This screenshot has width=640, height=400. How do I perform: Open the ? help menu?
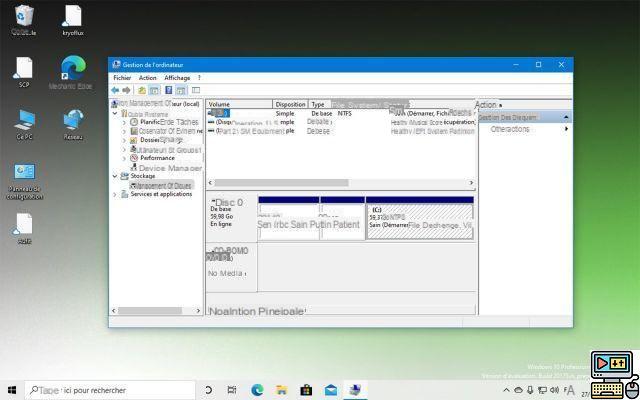coord(199,78)
